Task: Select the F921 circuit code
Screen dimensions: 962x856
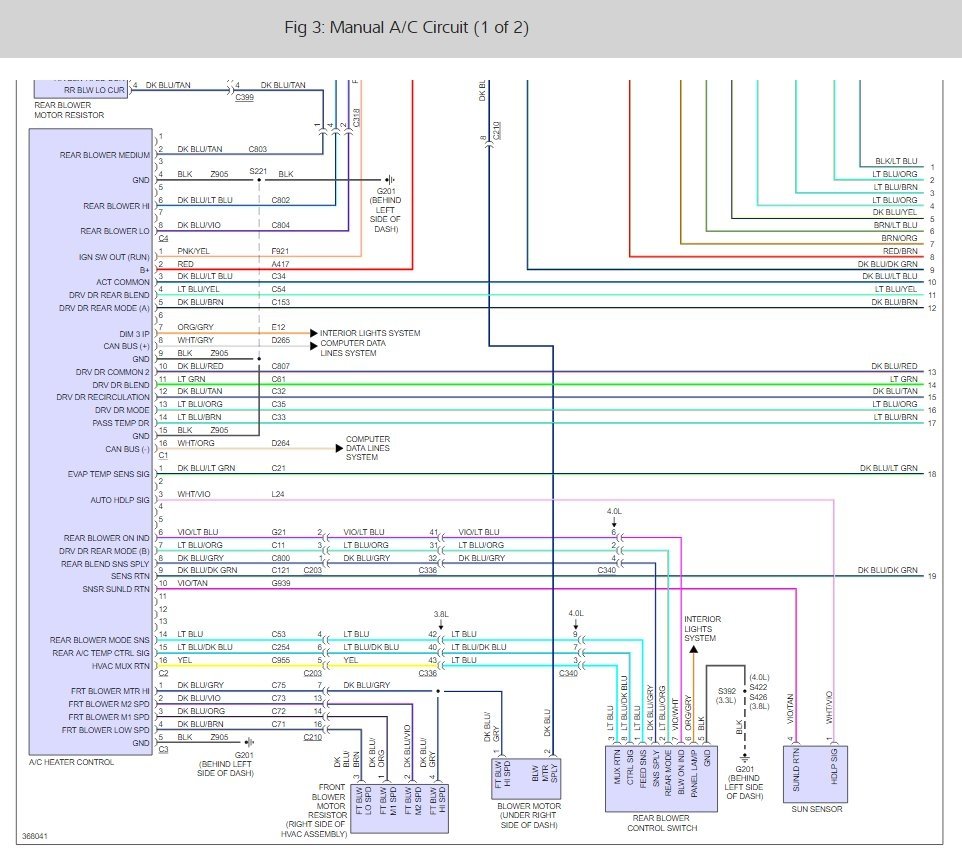Action: (280, 251)
